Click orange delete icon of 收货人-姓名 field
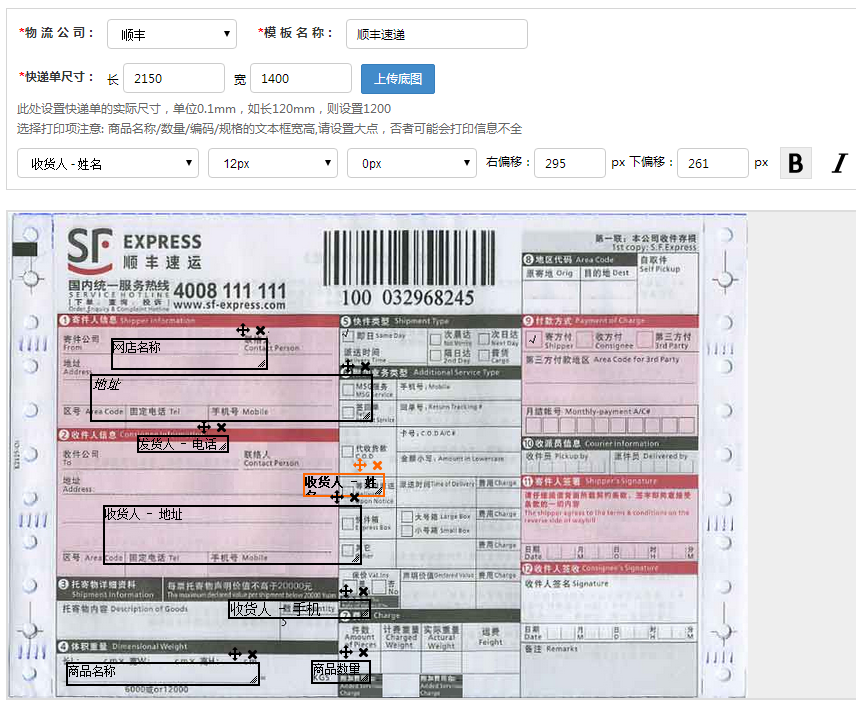The image size is (856, 703). tap(377, 465)
